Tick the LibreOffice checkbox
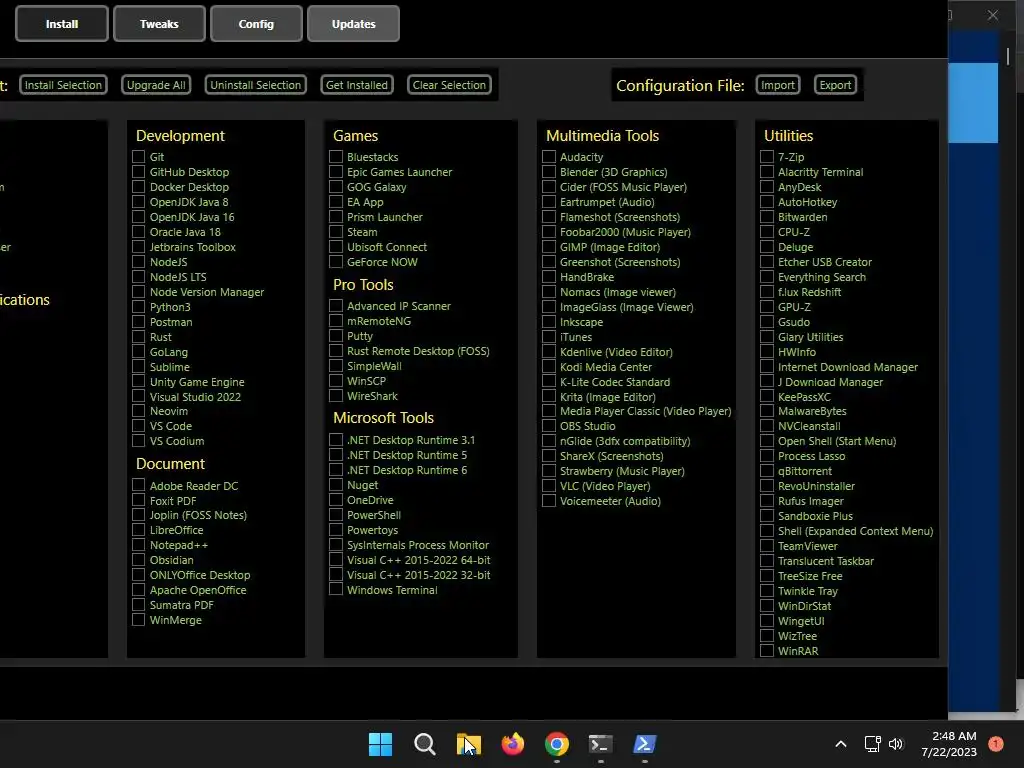 138,530
